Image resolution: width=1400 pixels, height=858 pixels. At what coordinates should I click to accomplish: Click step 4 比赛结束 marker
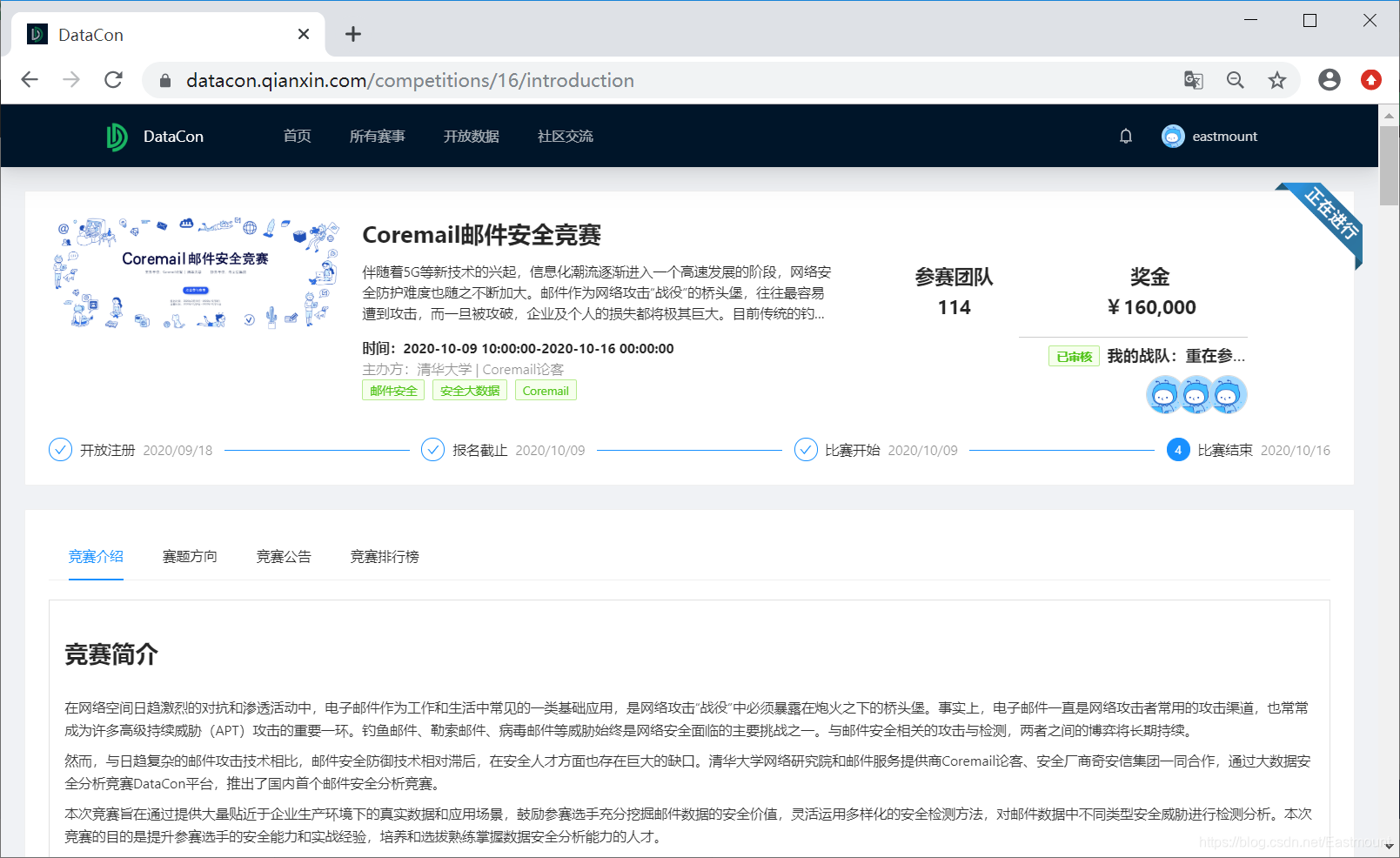[1178, 450]
